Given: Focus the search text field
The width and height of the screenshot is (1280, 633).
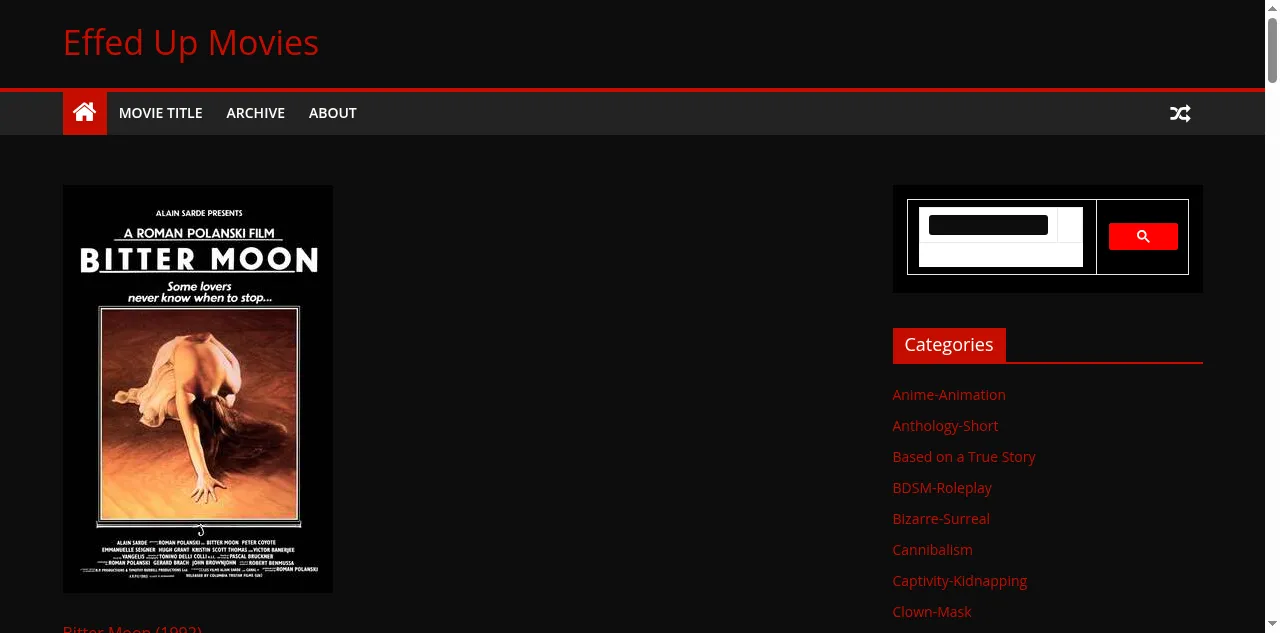Looking at the screenshot, I should 988,225.
